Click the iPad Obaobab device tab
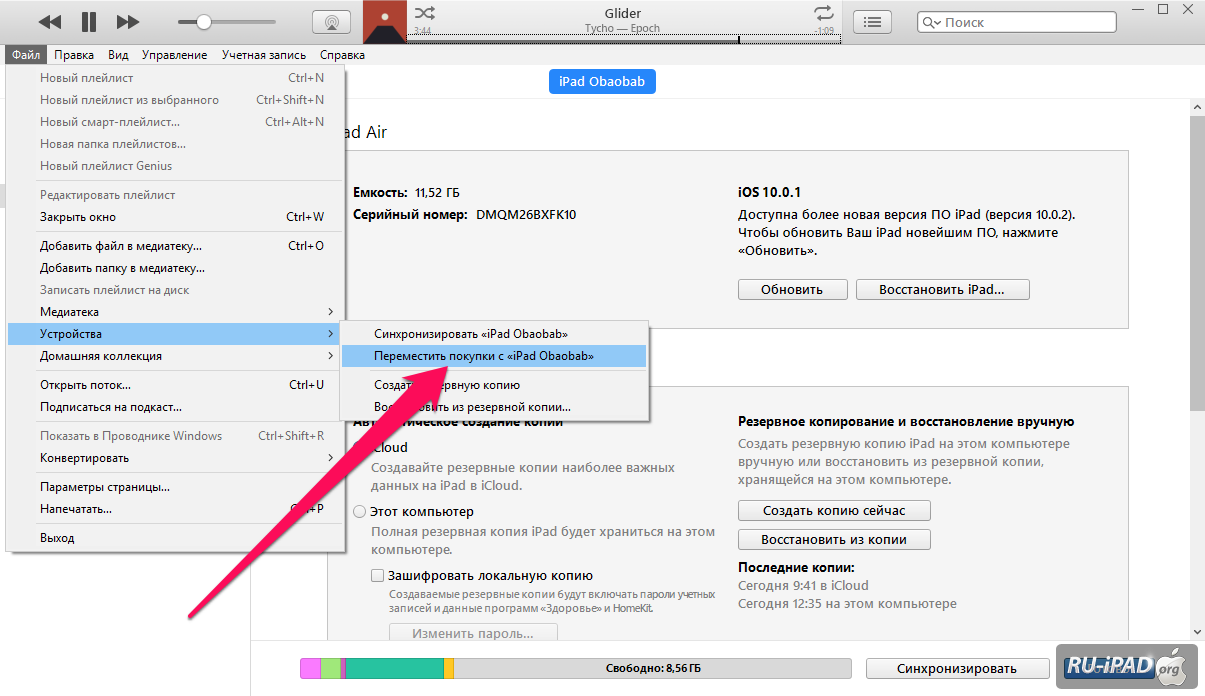This screenshot has height=696, width=1205. [602, 82]
